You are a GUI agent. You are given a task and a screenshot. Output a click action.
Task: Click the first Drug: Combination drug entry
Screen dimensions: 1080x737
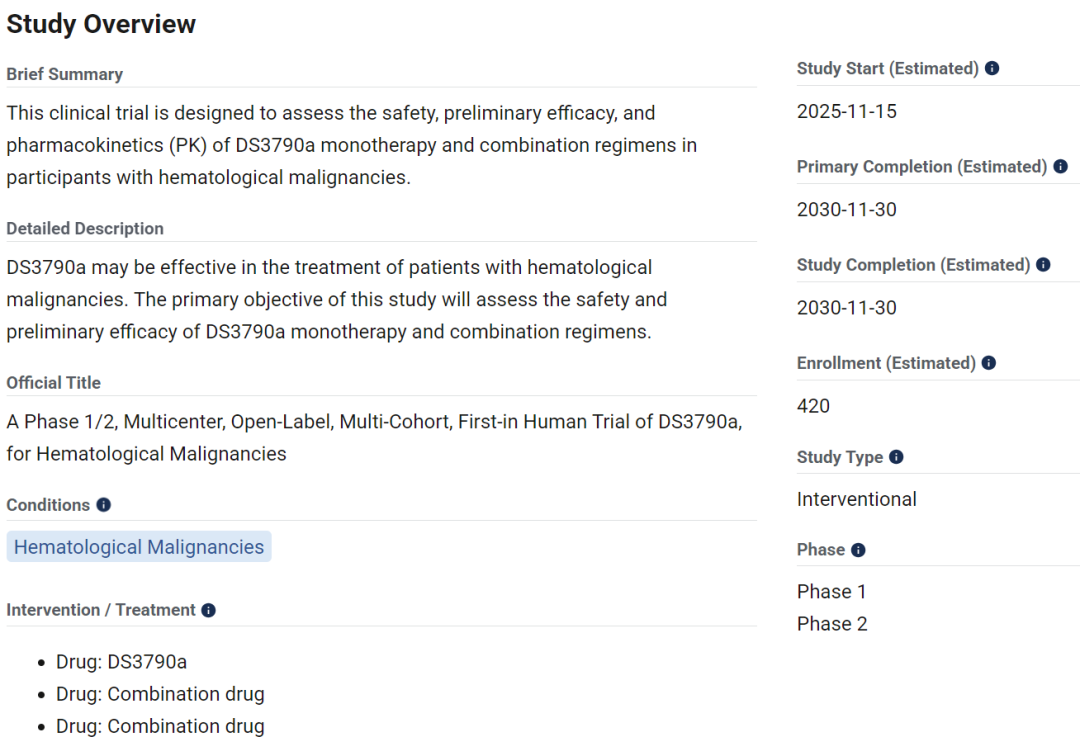coord(160,694)
